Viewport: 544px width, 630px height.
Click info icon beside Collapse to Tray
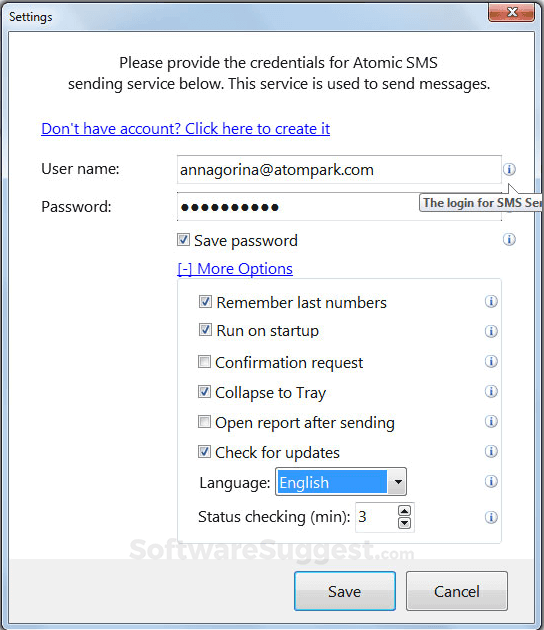tap(491, 391)
